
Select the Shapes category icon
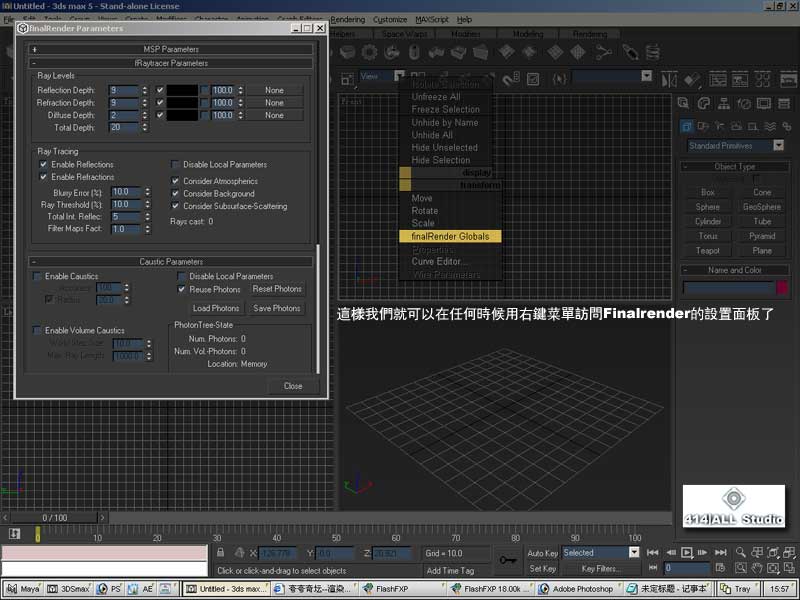(703, 126)
